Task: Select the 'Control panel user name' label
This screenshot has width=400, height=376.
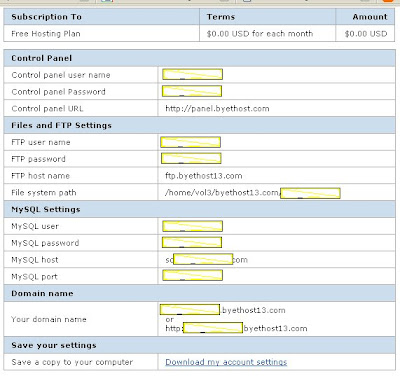Action: 61,75
